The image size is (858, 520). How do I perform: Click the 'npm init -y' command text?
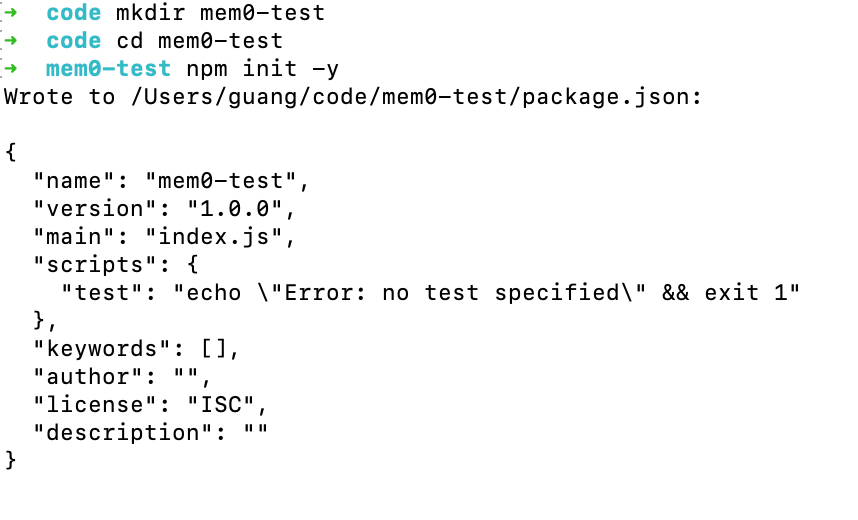tap(263, 70)
